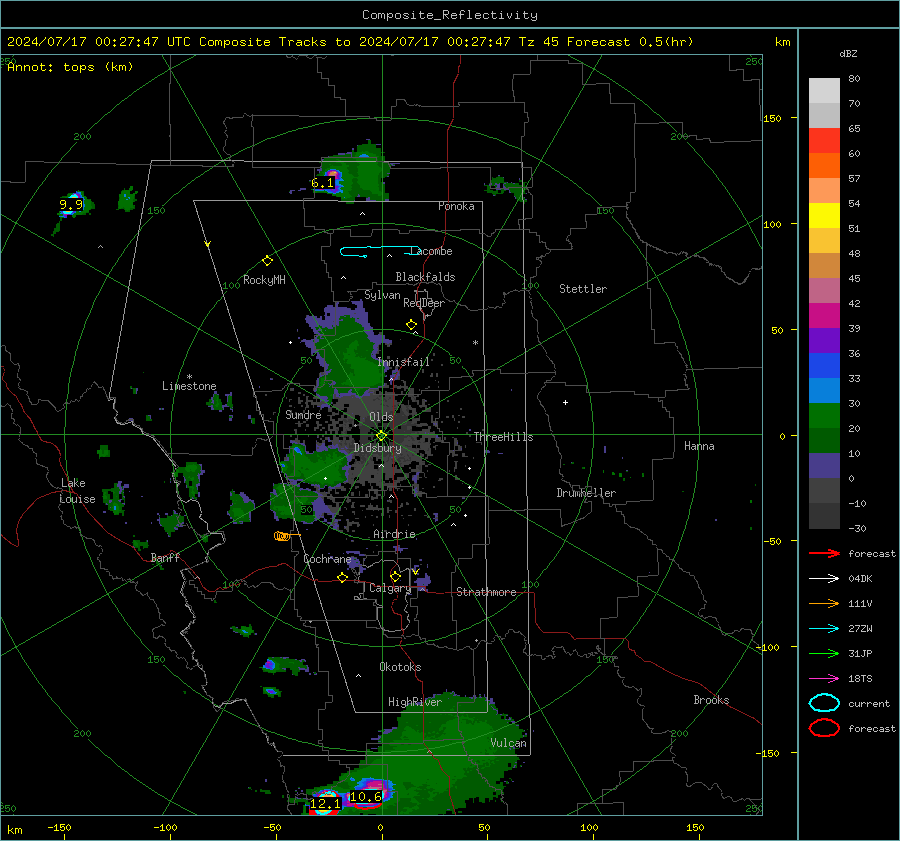
Task: Click the orange 111V track arrow
Action: pos(824,603)
